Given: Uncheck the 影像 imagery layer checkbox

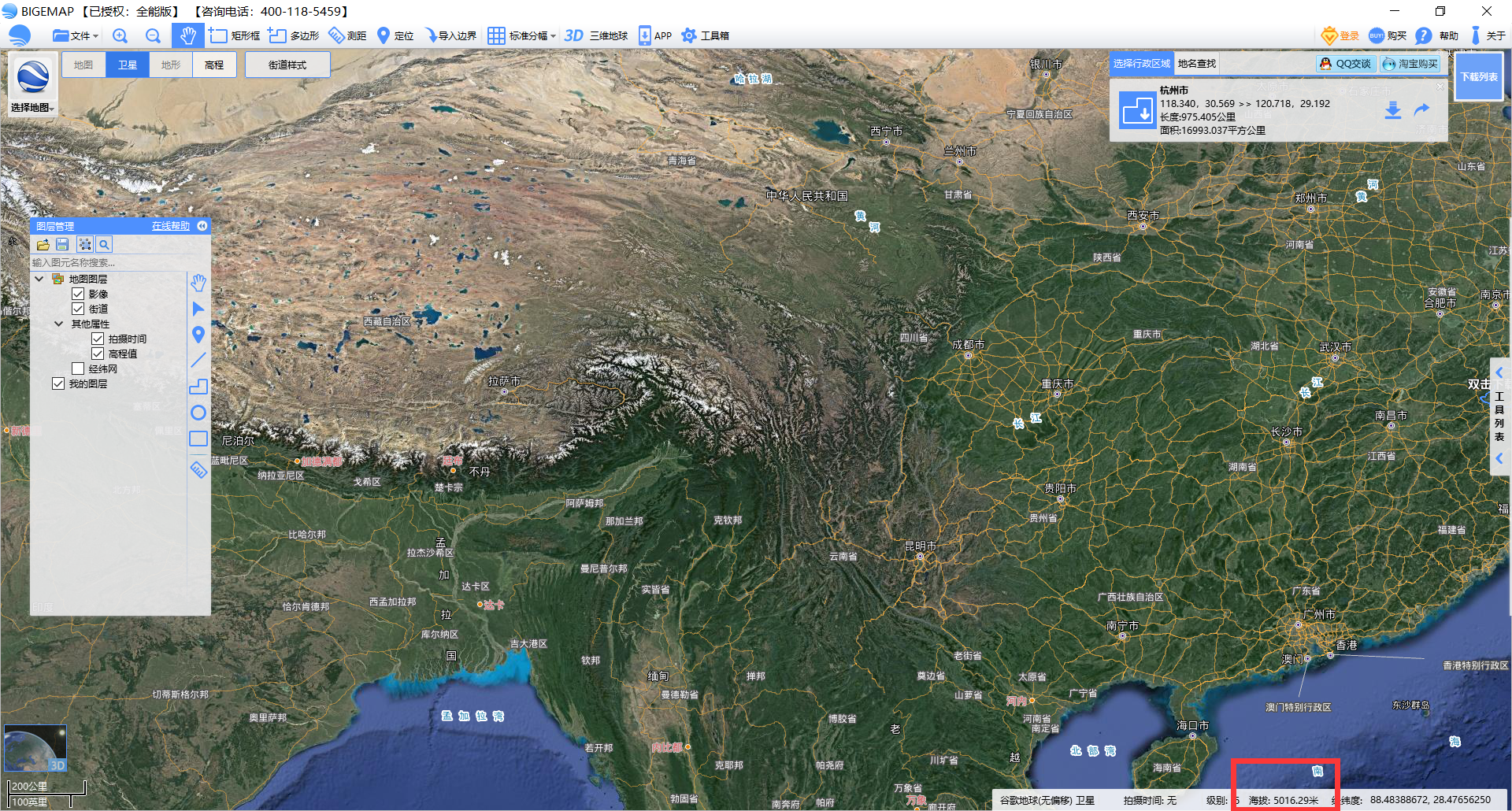Looking at the screenshot, I should [x=78, y=294].
